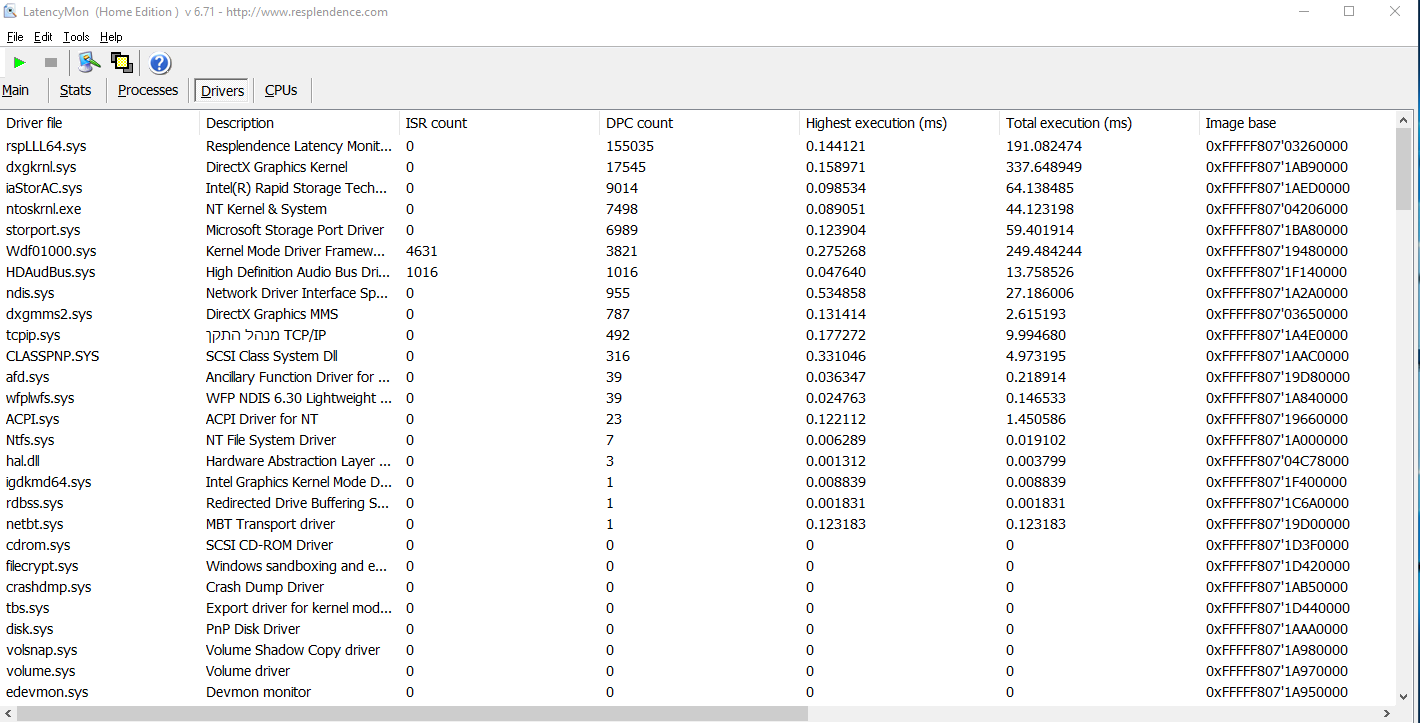Sort by Highest execution (ms) header
Image resolution: width=1420 pixels, height=723 pixels.
click(876, 123)
